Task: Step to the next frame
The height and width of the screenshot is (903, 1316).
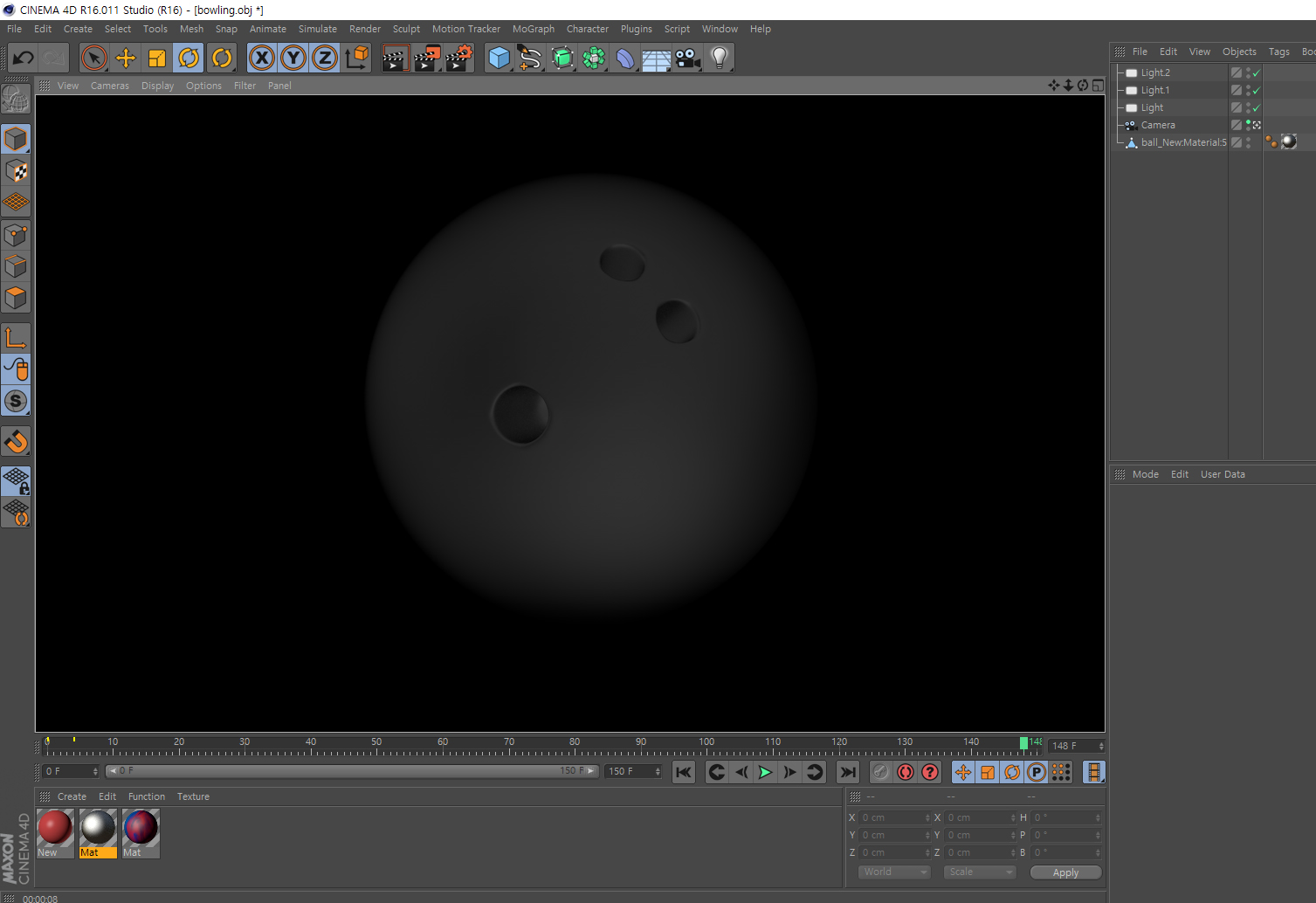Action: pos(789,772)
